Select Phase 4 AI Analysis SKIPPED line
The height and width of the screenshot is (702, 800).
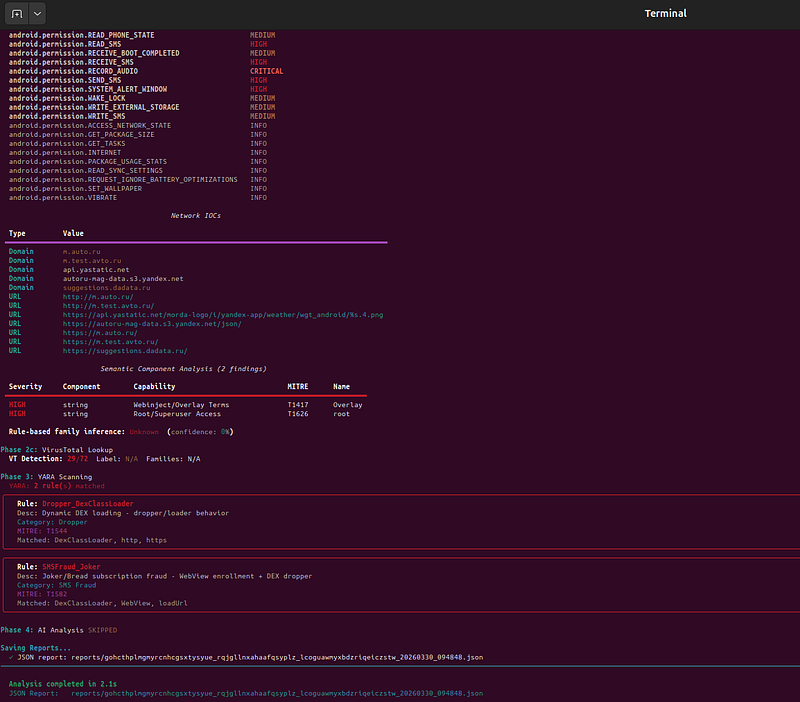(x=59, y=631)
